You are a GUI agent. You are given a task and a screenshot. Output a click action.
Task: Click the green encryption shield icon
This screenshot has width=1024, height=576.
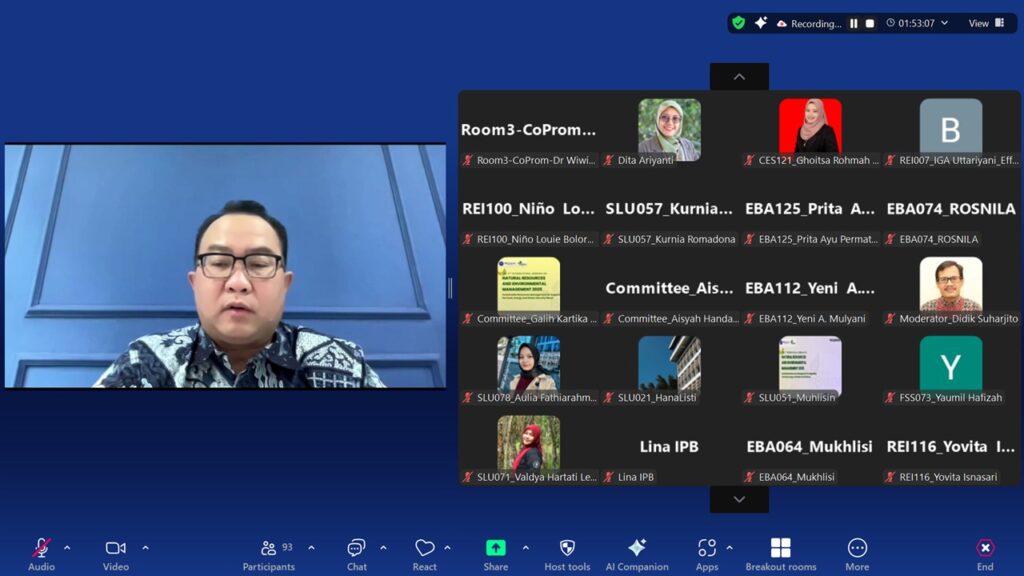pos(738,23)
